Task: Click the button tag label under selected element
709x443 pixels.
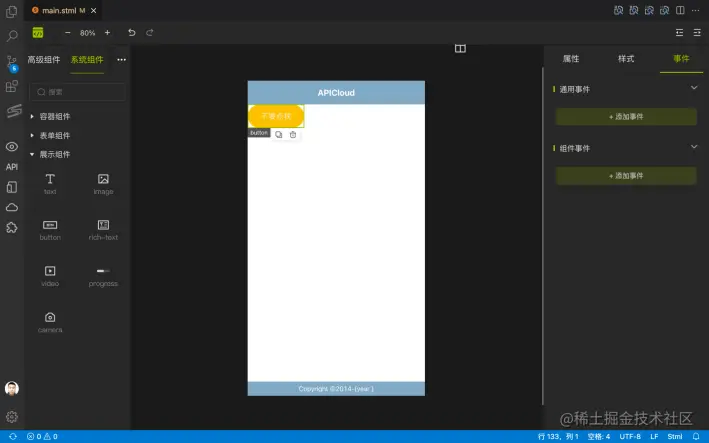Action: click(x=259, y=133)
